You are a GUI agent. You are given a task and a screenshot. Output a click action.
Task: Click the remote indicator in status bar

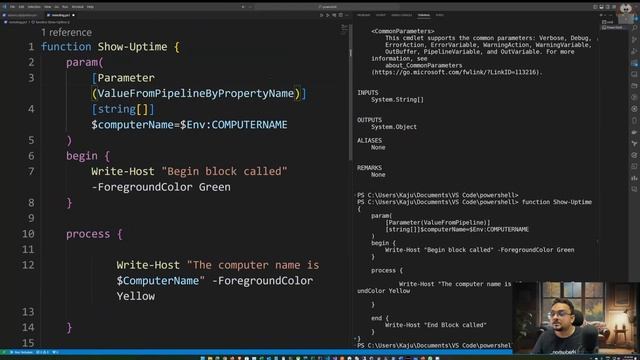[x=4, y=352]
